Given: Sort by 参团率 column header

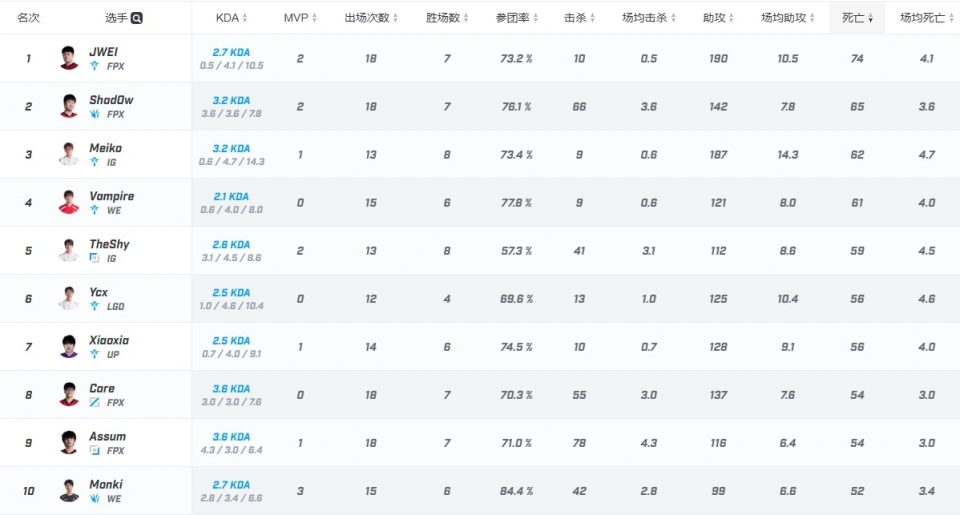Looking at the screenshot, I should click(517, 18).
